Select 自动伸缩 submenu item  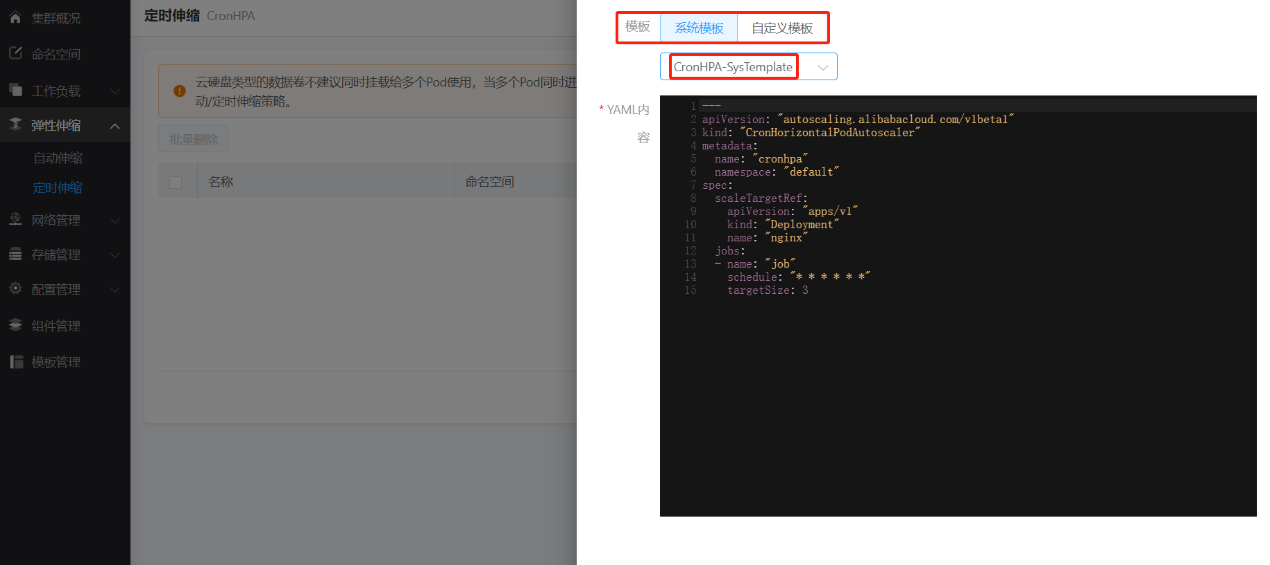pos(57,158)
